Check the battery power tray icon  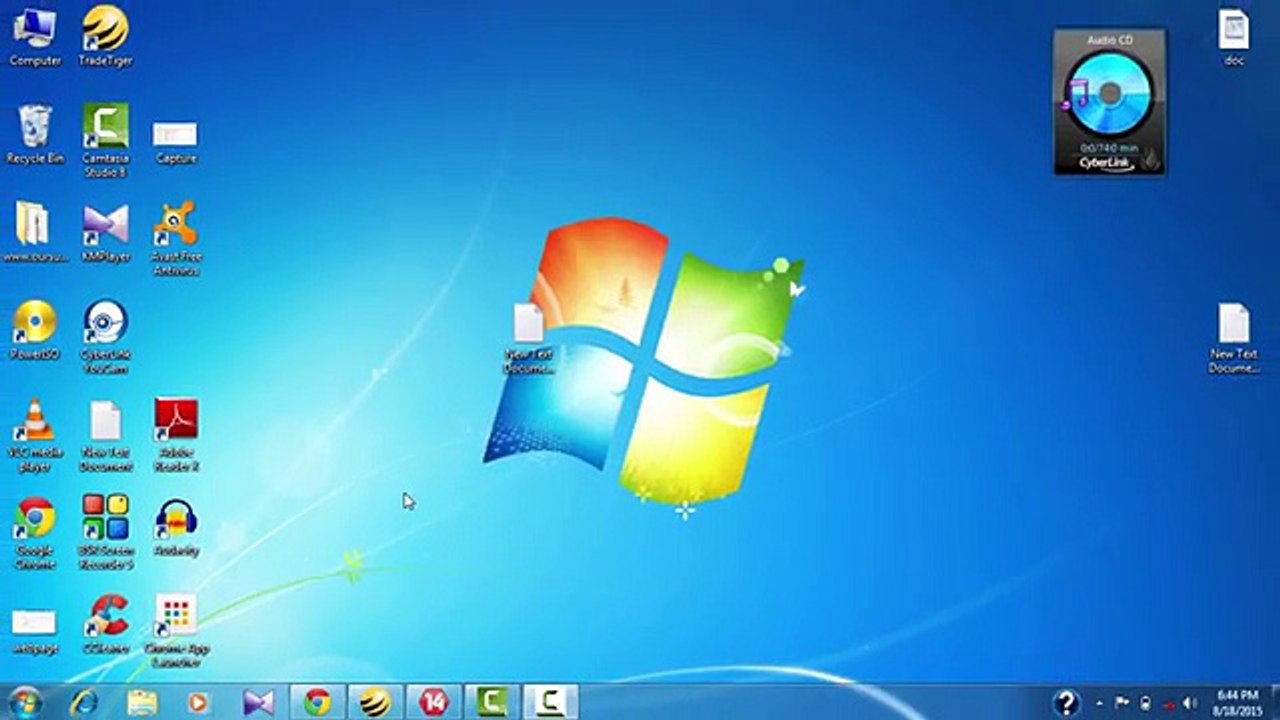point(1145,703)
